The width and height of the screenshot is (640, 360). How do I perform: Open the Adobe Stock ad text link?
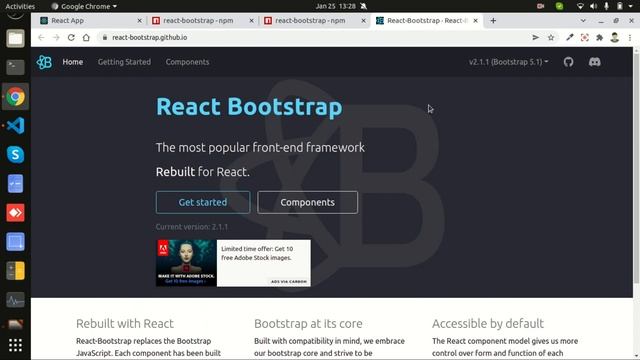click(x=257, y=253)
